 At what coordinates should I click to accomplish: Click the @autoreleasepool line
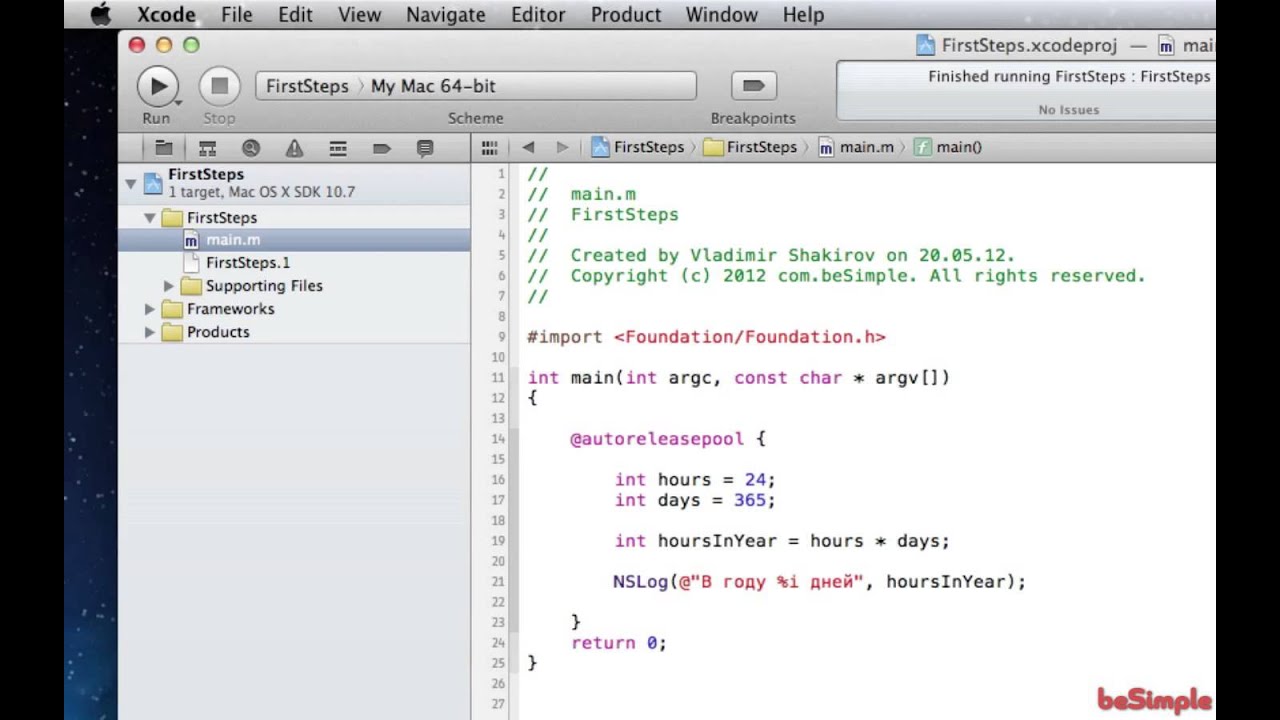(667, 439)
